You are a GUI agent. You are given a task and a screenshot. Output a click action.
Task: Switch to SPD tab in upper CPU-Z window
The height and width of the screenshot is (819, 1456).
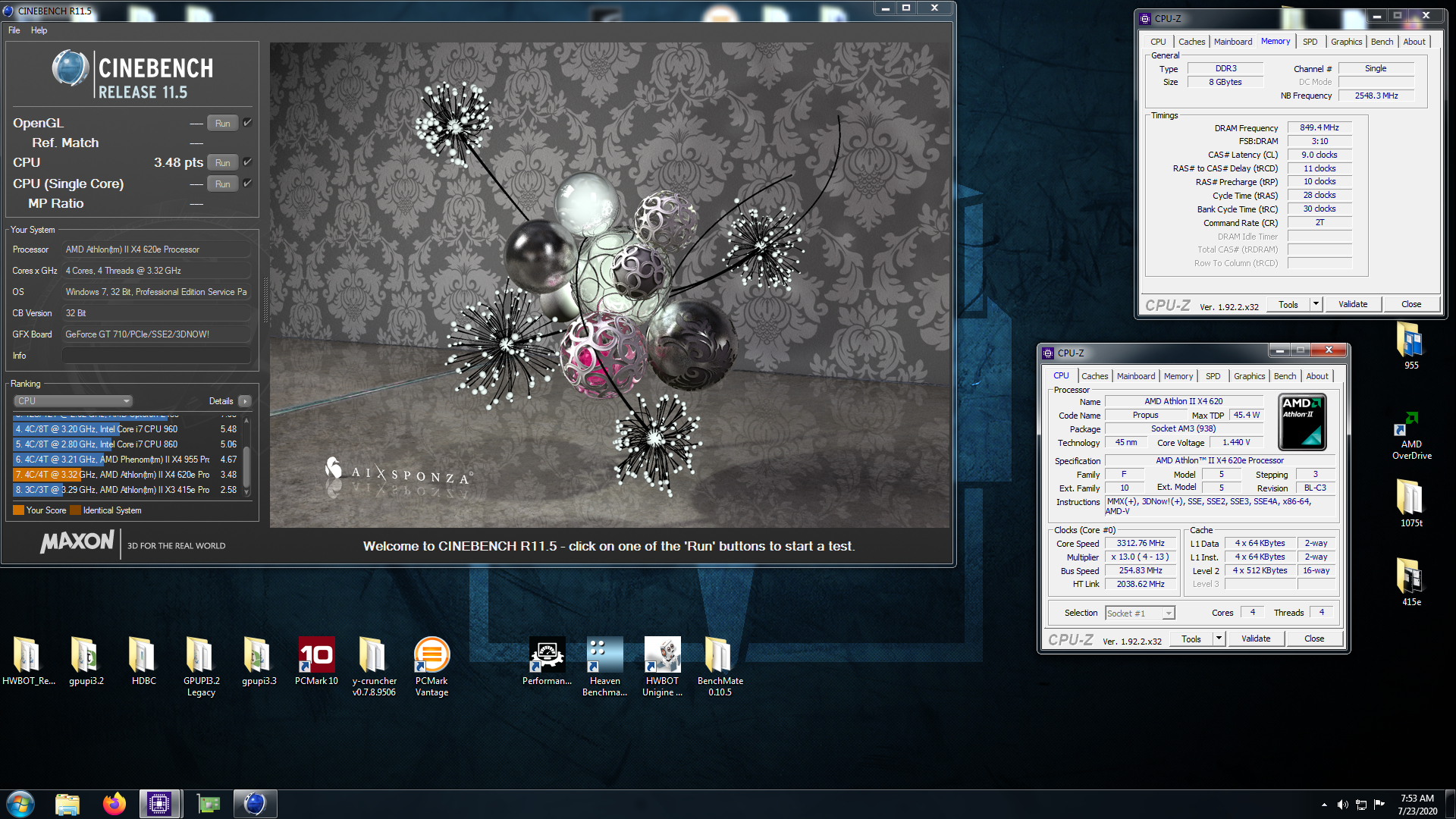1310,42
